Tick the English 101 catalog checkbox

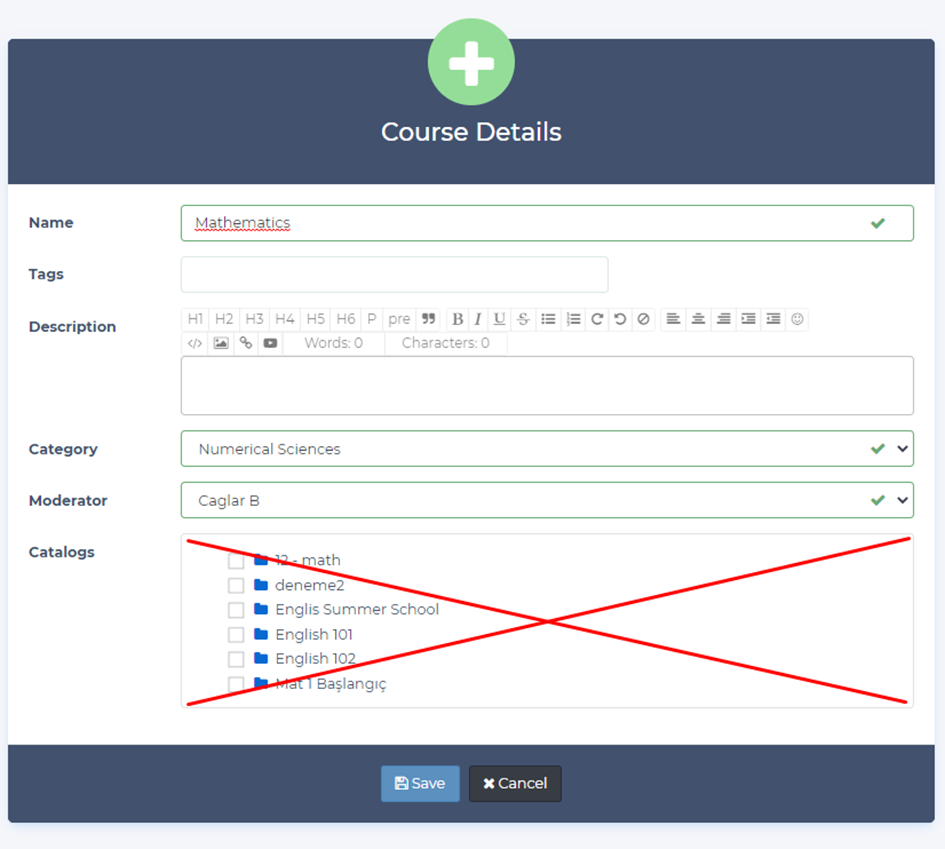(236, 635)
